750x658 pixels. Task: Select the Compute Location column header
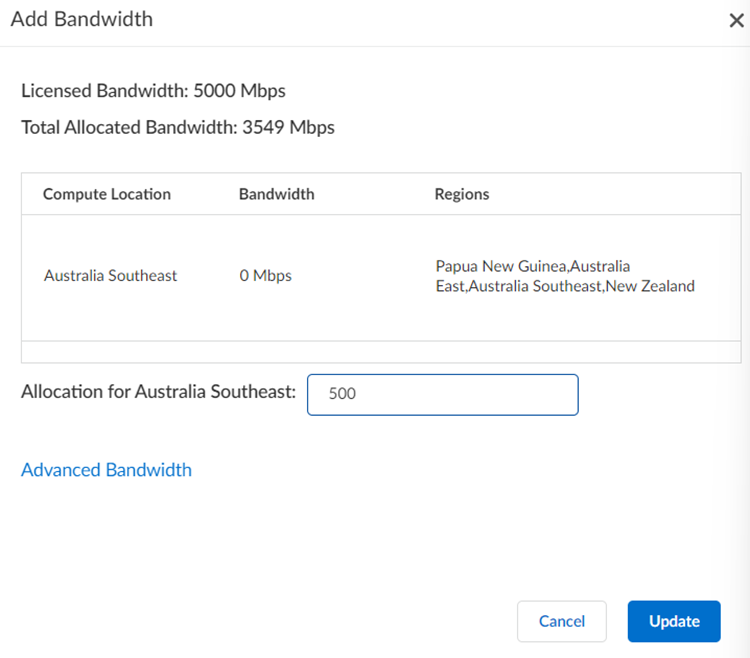(x=107, y=194)
